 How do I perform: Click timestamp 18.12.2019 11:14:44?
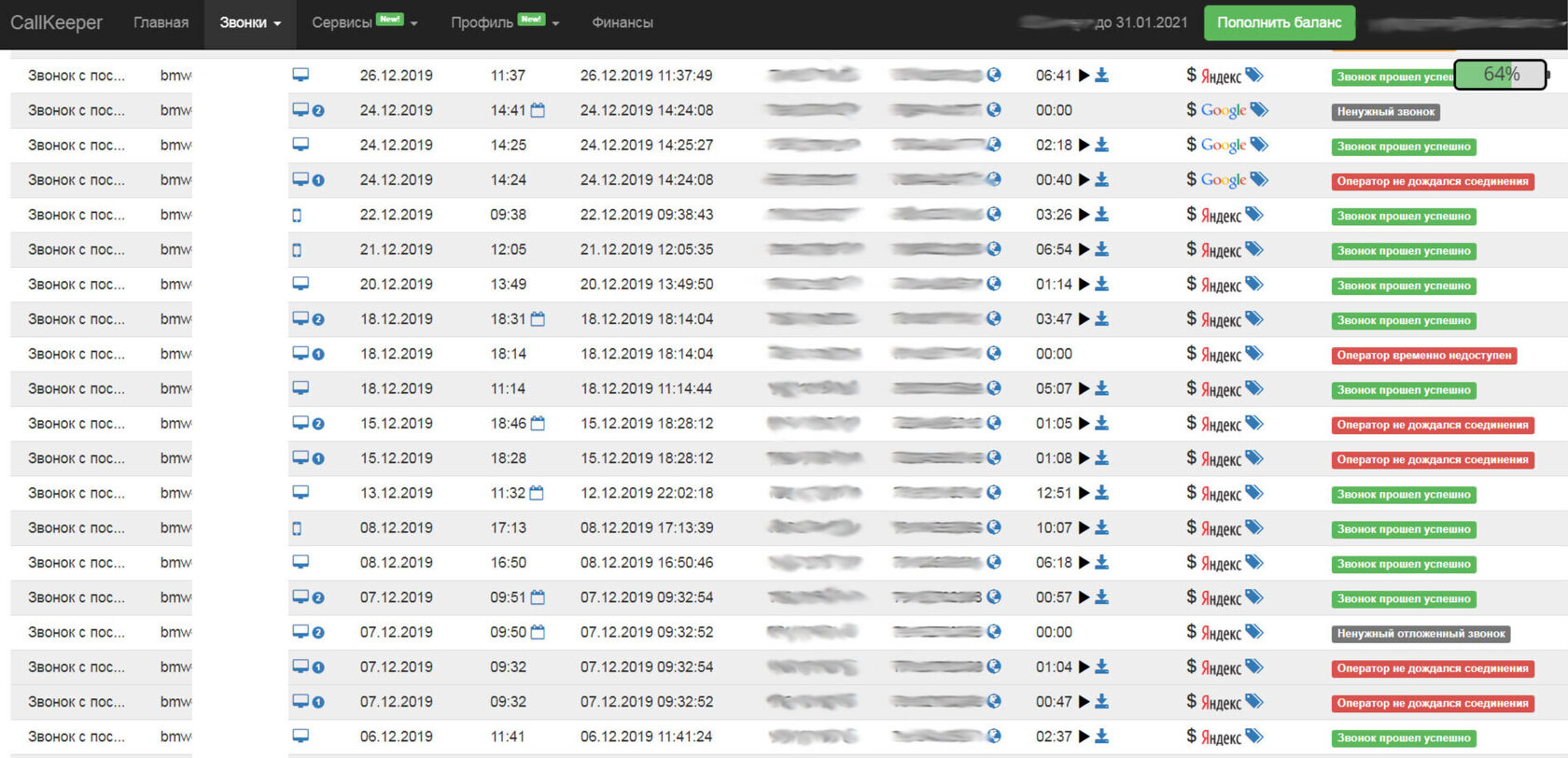pyautogui.click(x=647, y=389)
